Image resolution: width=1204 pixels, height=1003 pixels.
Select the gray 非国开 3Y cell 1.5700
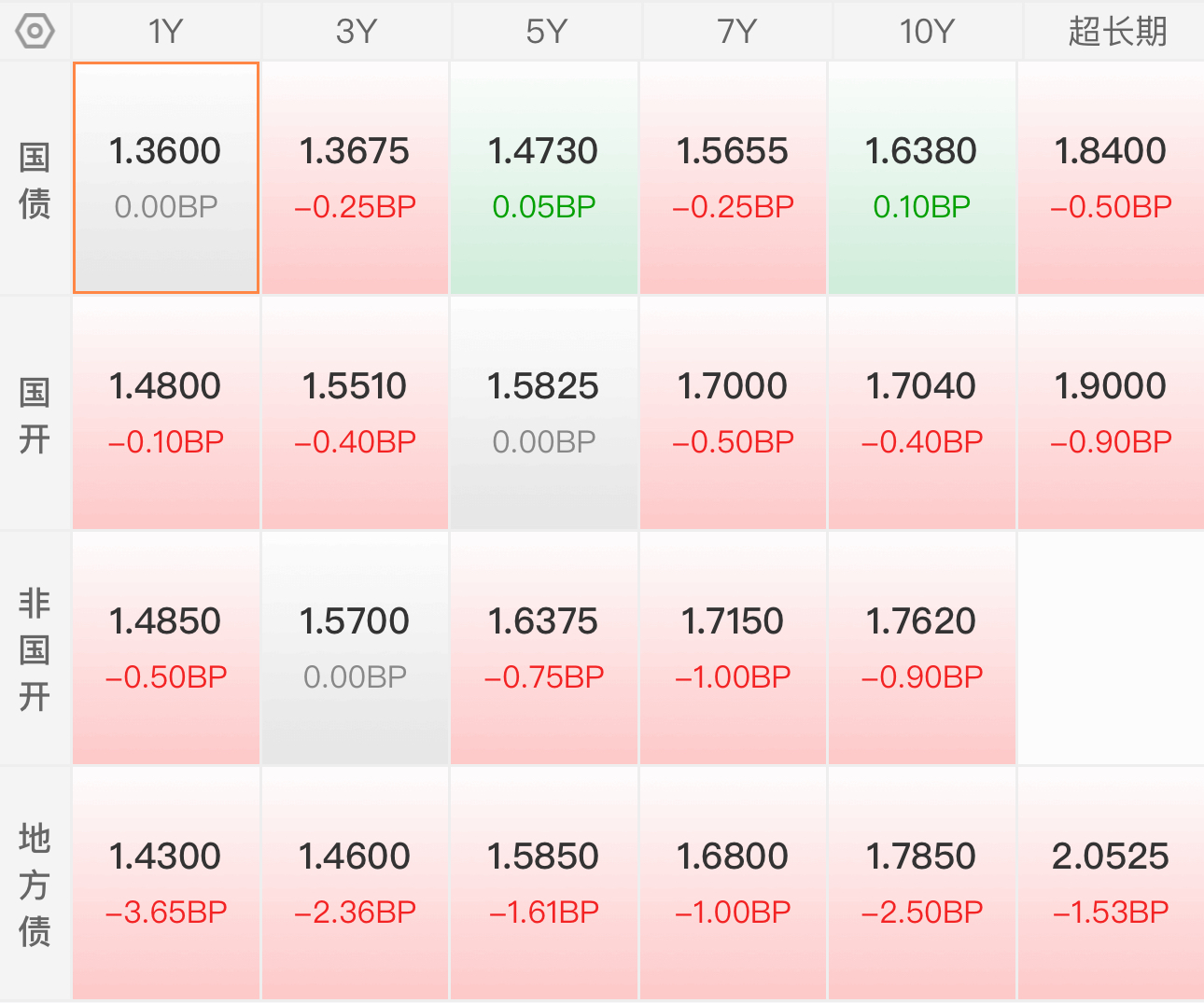tap(355, 648)
